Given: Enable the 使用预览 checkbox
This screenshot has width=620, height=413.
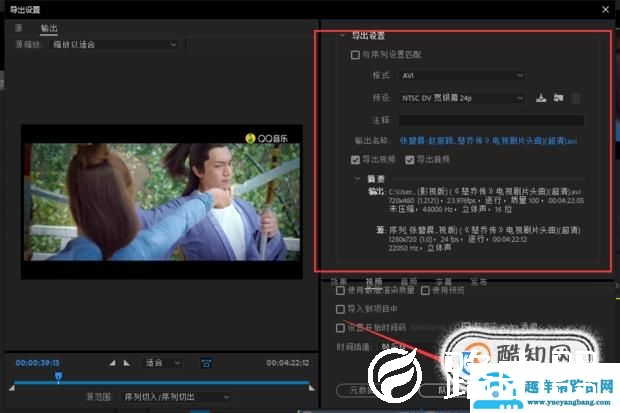Looking at the screenshot, I should point(425,291).
